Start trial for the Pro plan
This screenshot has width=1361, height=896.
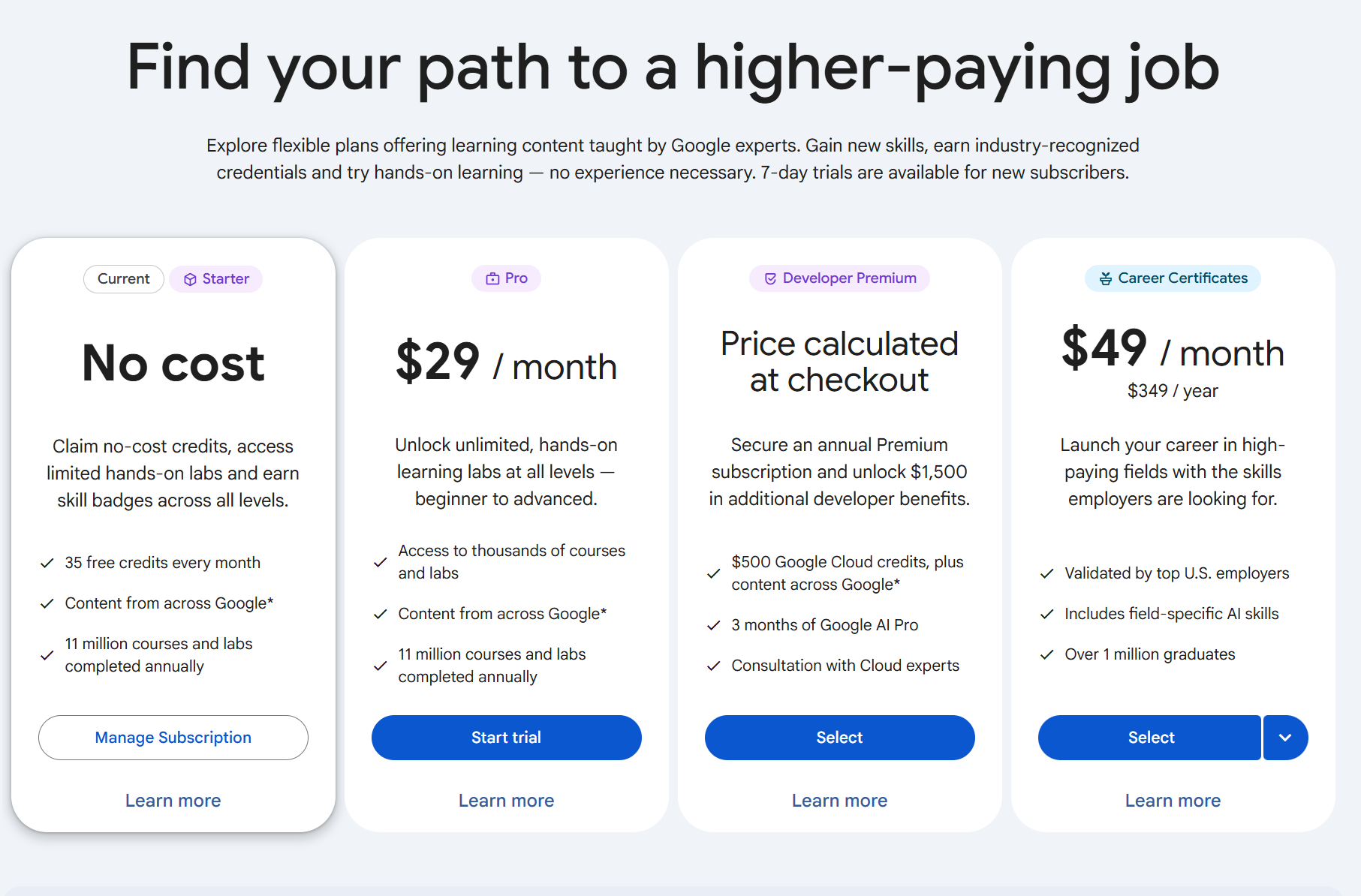507,738
